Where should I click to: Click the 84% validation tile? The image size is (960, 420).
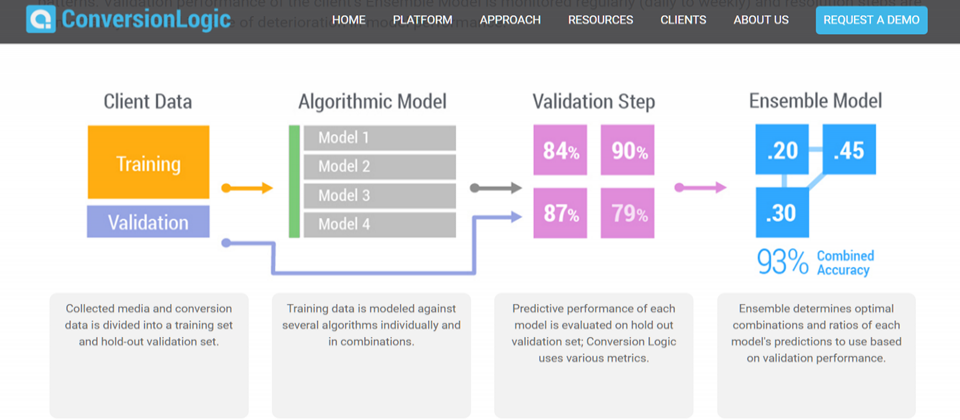click(x=560, y=151)
